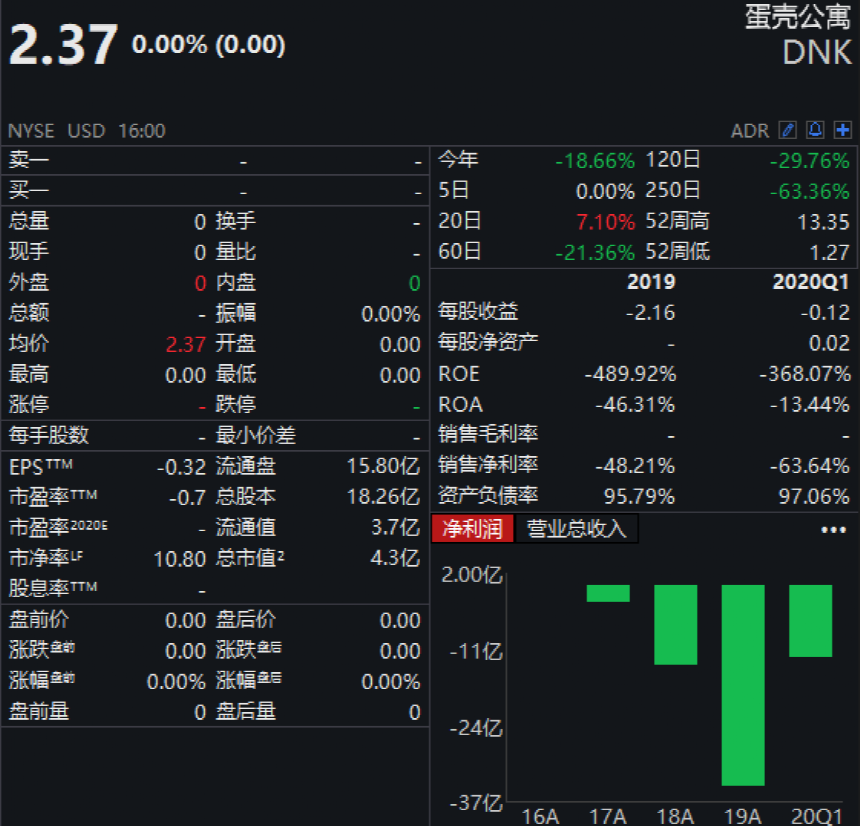Click the 2020Q1 column header
Screen dimensions: 860x826
811,282
